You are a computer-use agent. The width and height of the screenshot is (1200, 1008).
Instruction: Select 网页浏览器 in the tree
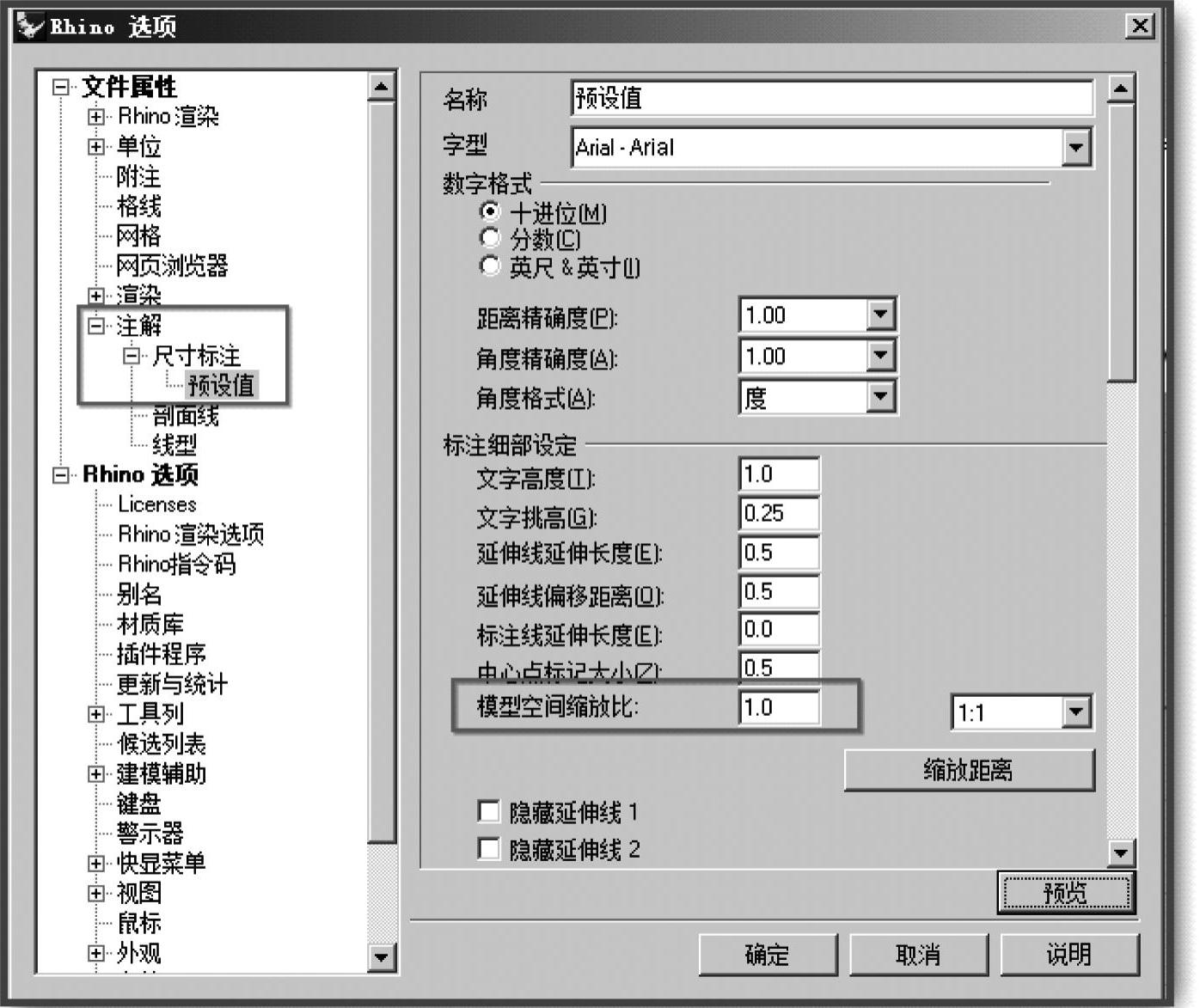pyautogui.click(x=172, y=266)
